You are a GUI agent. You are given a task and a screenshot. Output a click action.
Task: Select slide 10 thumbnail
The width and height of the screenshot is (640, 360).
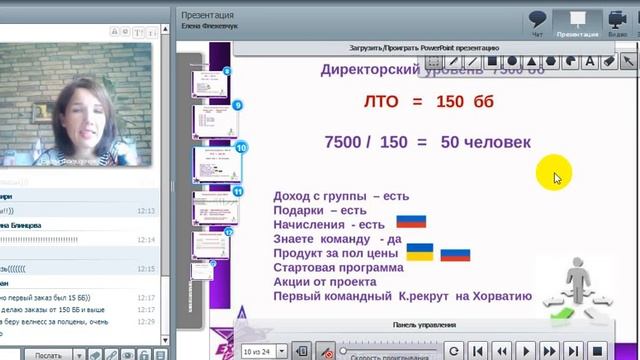[217, 164]
